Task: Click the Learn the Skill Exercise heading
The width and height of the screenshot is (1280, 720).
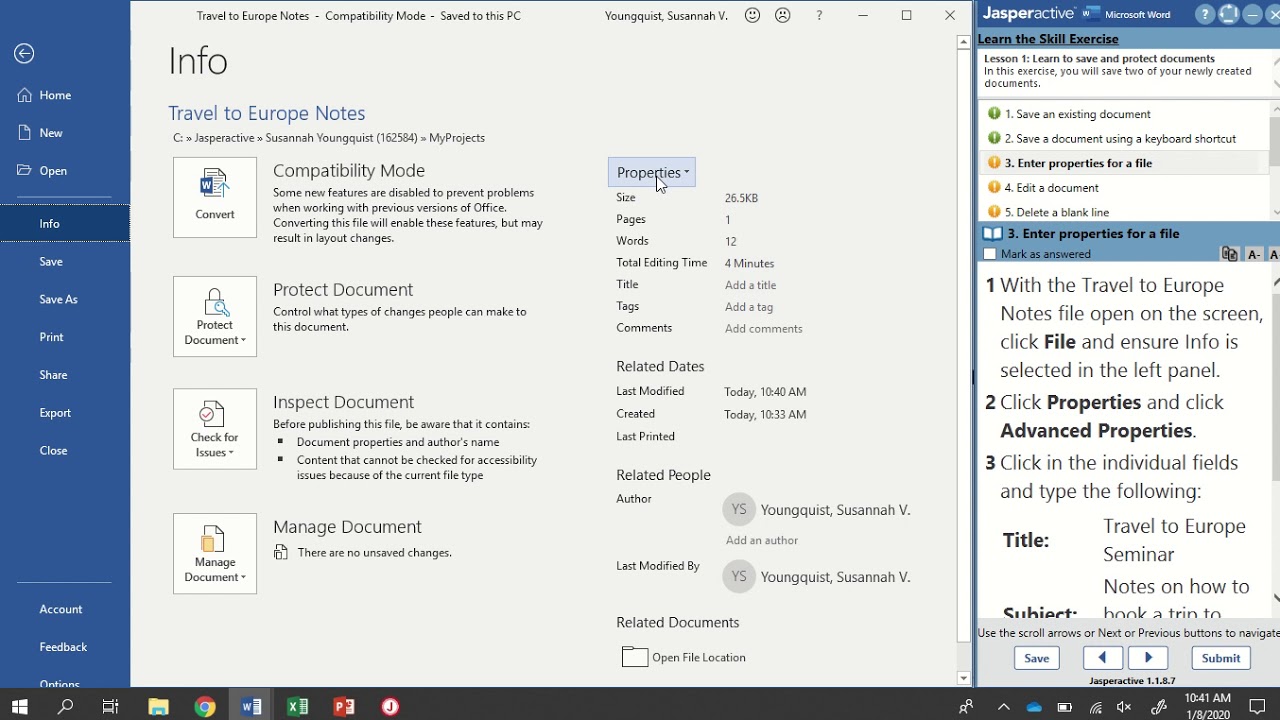Action: 1048,39
